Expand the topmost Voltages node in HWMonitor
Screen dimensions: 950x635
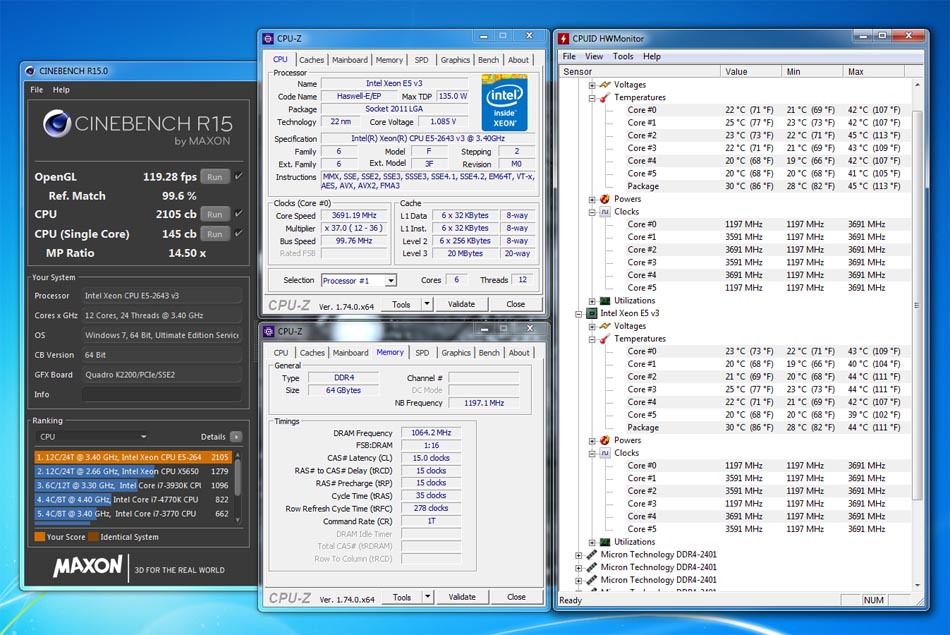point(592,85)
